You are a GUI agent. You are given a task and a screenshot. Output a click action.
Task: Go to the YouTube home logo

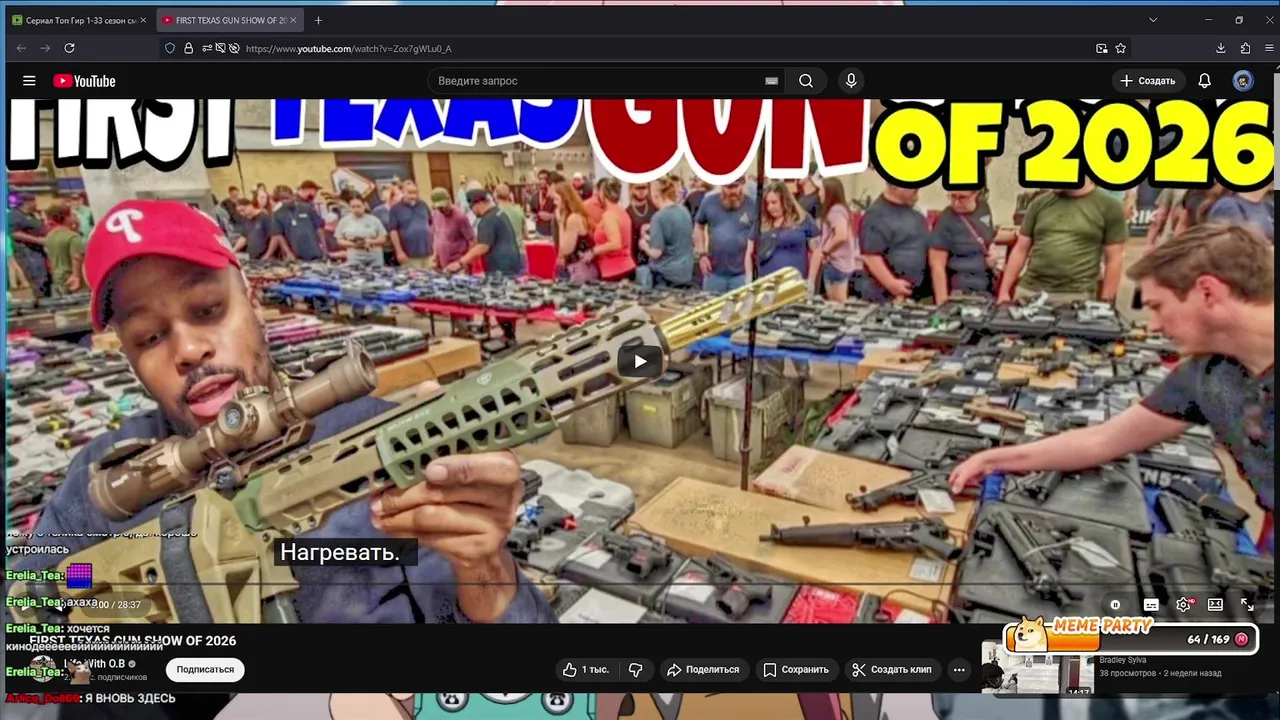(85, 81)
